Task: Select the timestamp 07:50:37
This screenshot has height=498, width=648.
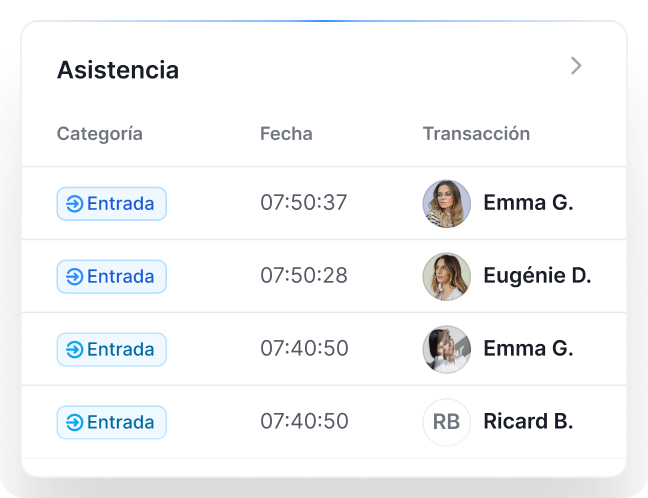Action: click(x=304, y=203)
